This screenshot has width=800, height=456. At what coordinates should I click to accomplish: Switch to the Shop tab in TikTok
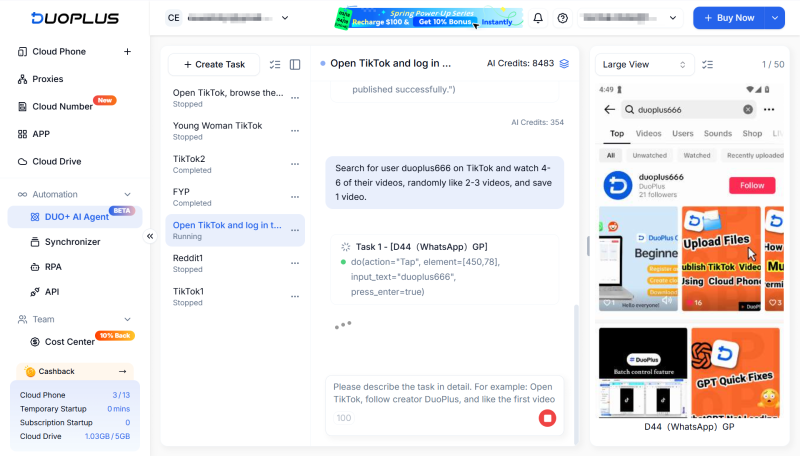pyautogui.click(x=752, y=133)
